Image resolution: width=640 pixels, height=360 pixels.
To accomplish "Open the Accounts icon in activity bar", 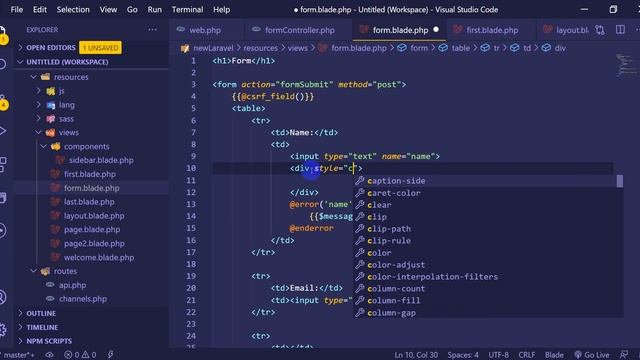I will (2, 297).
